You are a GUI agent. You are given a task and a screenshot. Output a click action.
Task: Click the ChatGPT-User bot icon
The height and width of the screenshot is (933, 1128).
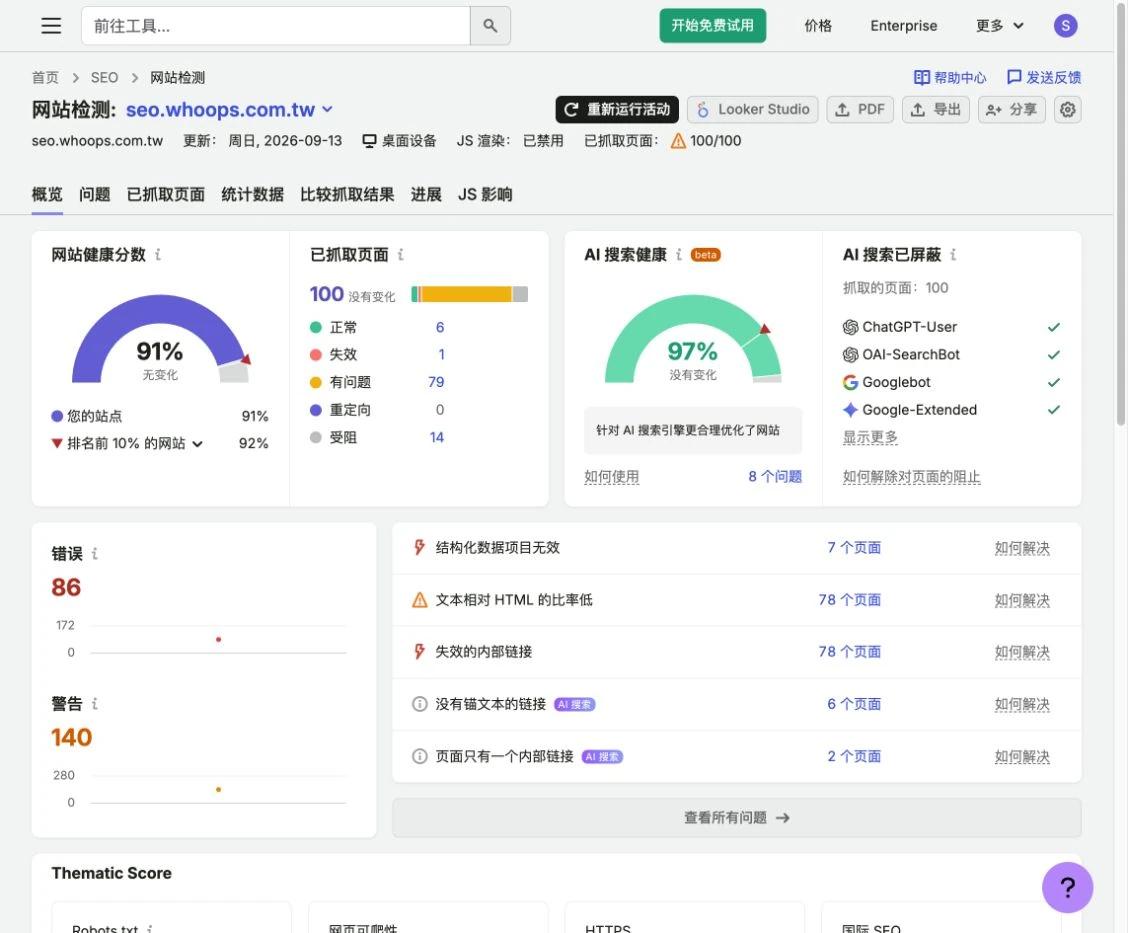(x=850, y=327)
